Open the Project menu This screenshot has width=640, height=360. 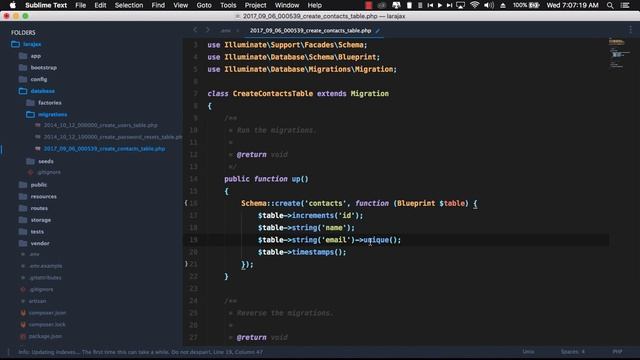tap(255, 5)
